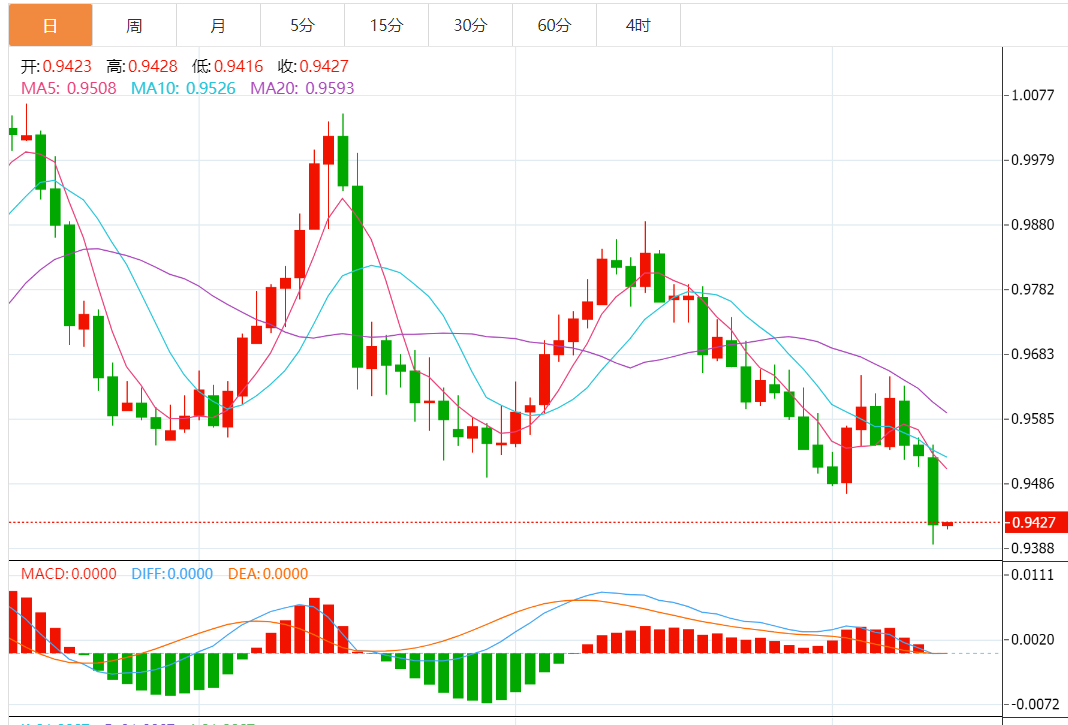Click the 1.0077 price axis label
This screenshot has height=725, width=1068.
coord(1034,95)
